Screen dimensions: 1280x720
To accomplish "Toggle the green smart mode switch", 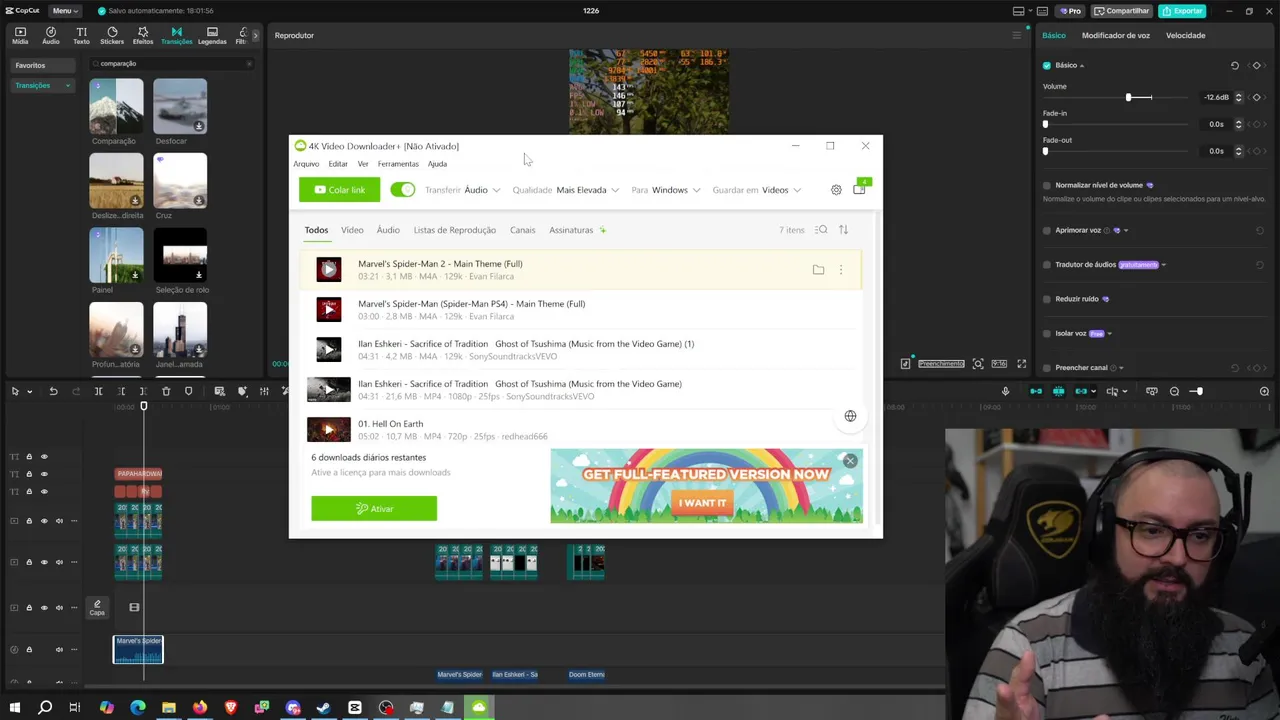I will click(402, 190).
